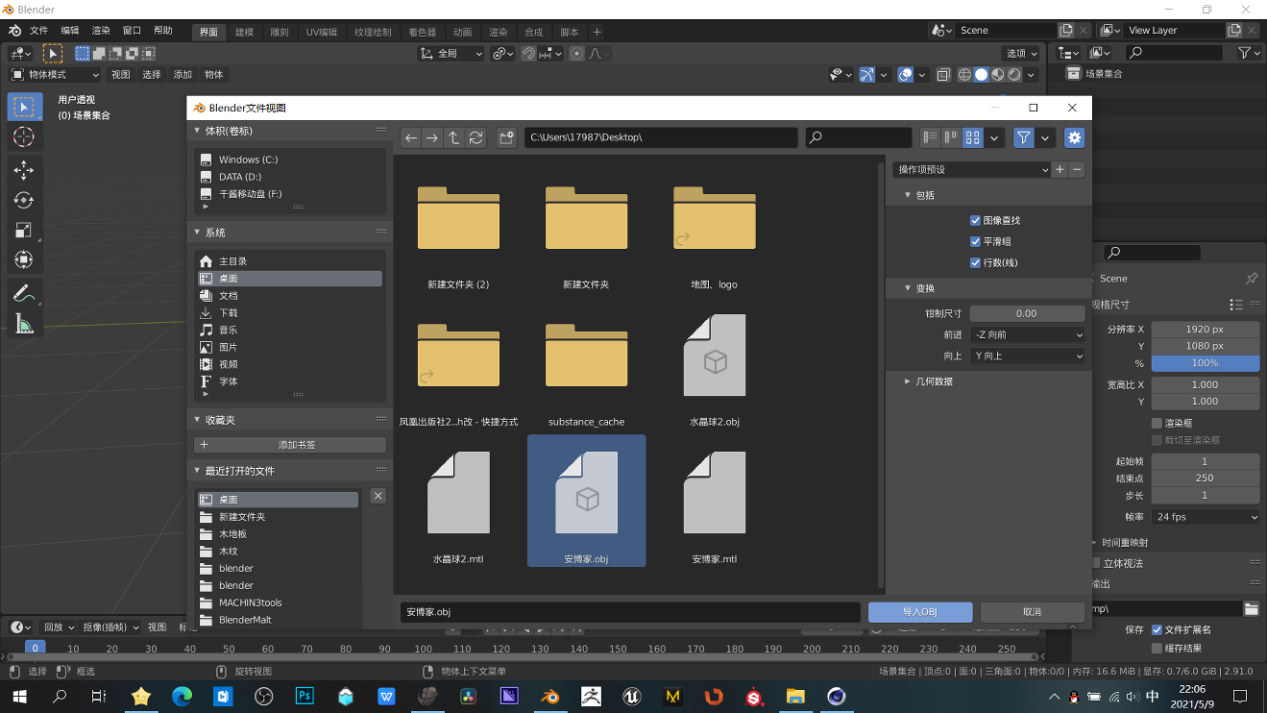Screen dimensions: 1267x713
Task: Select the Annotate tool
Action: click(x=24, y=294)
